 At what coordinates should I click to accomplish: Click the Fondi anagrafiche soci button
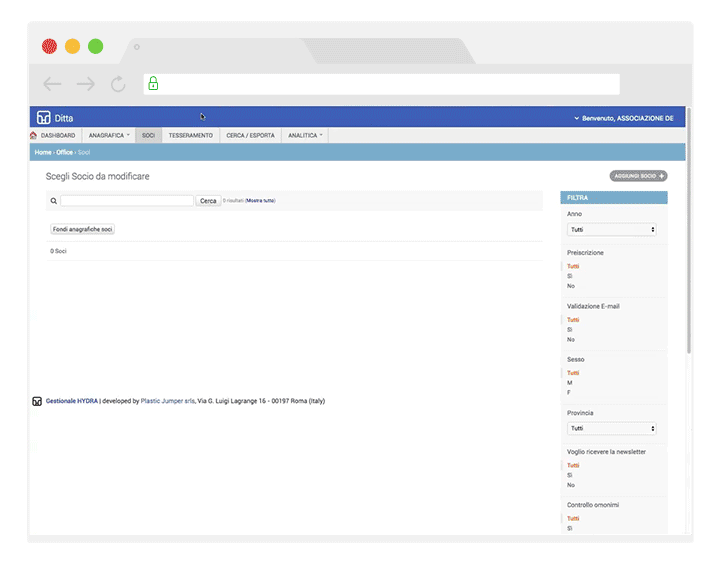tap(83, 229)
